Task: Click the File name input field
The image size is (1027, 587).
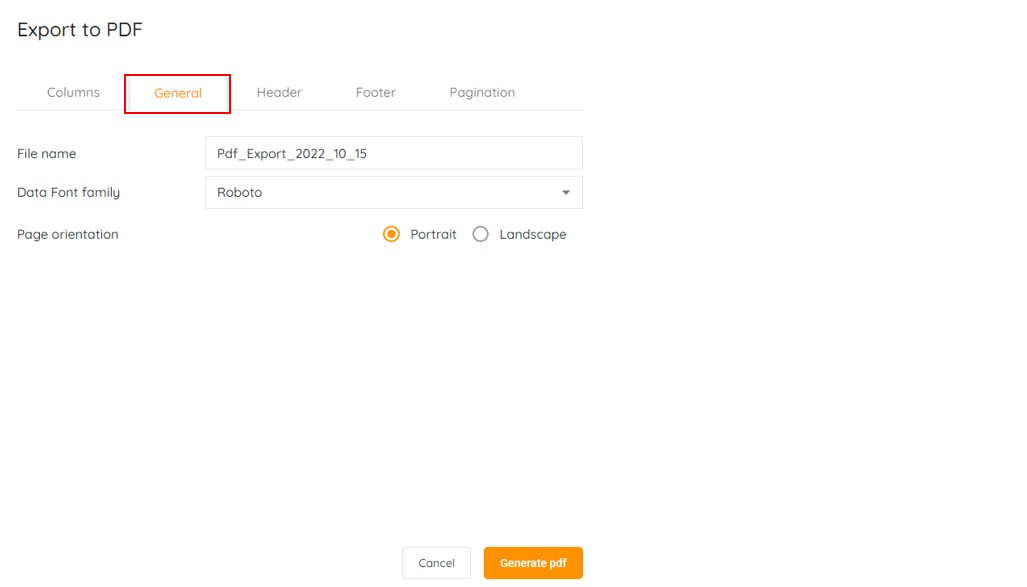Action: click(x=470, y=154)
